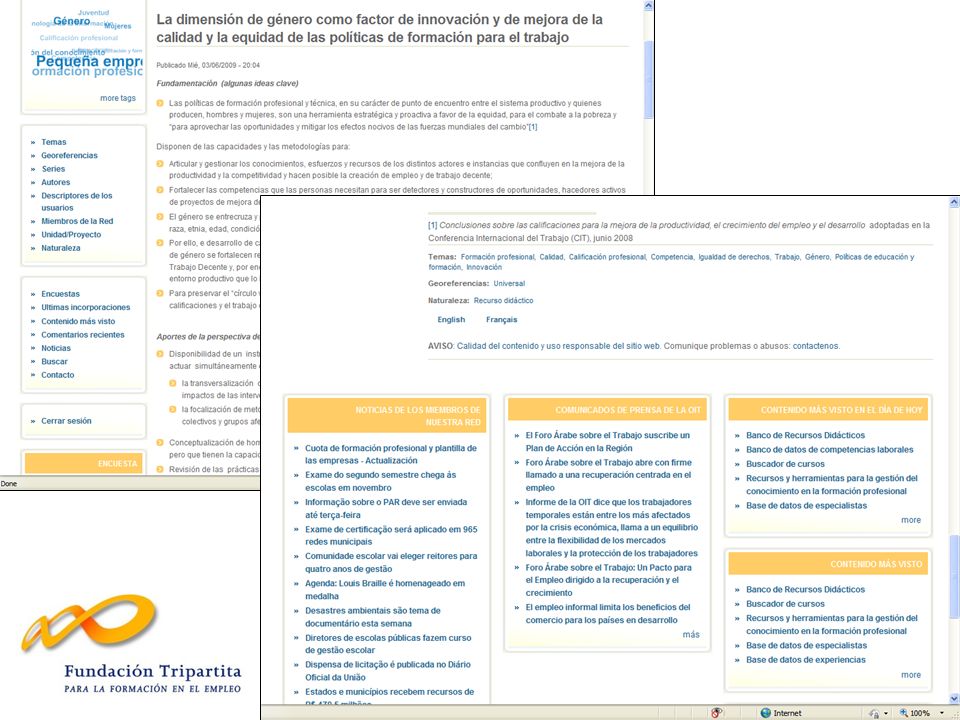Image resolution: width=960 pixels, height=720 pixels.
Task: Click the front window's vertical scrollbar thumb
Action: (x=954, y=577)
